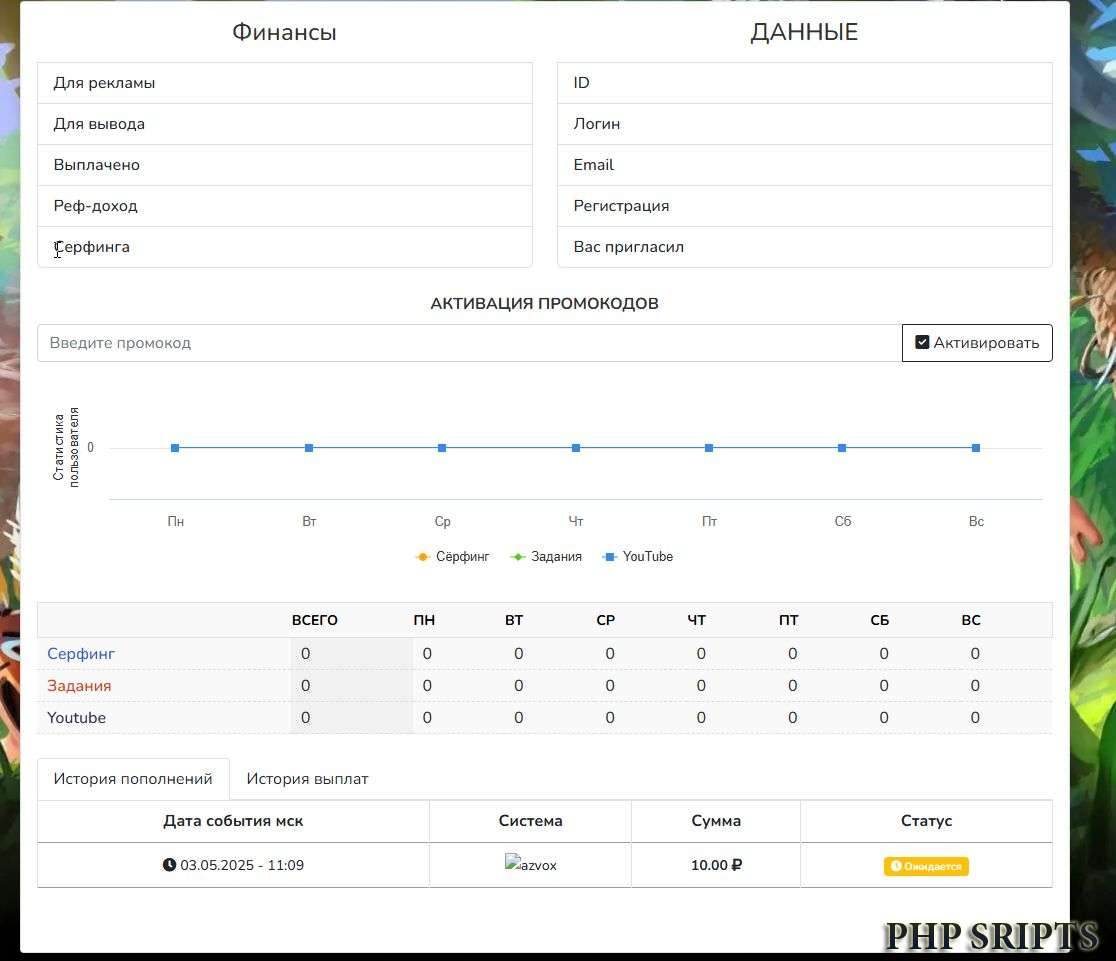Toggle the Активировать checkbox
Image resolution: width=1116 pixels, height=961 pixels.
[x=922, y=341]
